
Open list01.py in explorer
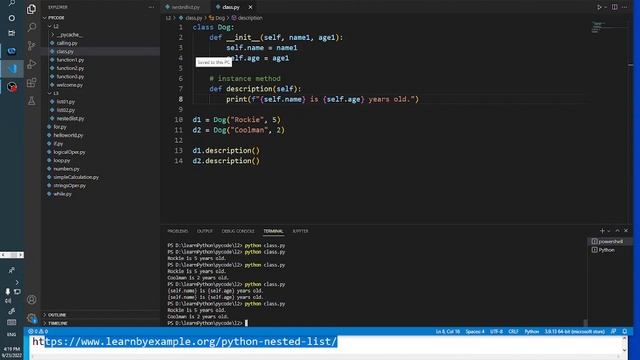(x=66, y=102)
